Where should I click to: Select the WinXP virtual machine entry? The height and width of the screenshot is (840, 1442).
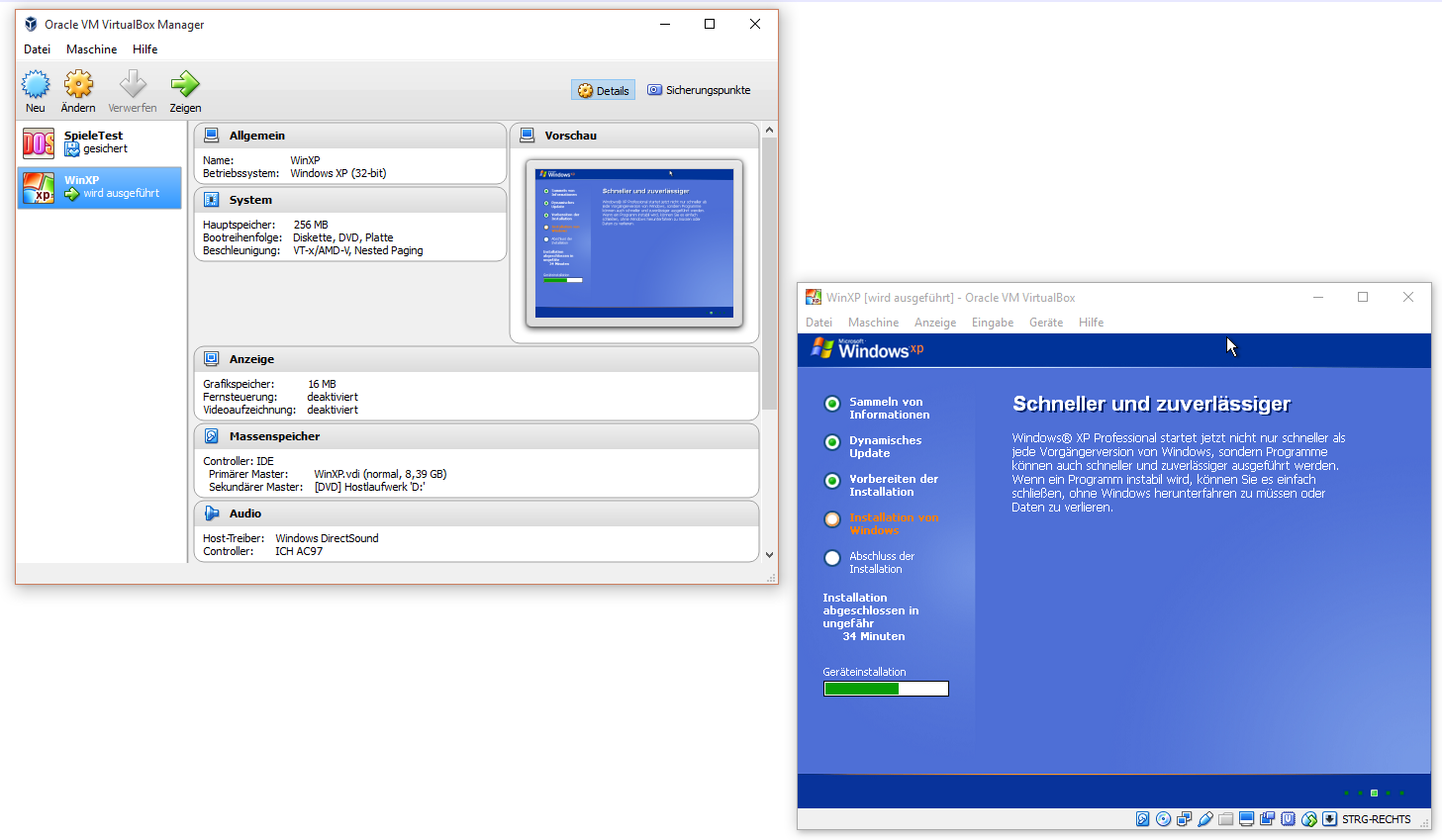click(x=99, y=187)
